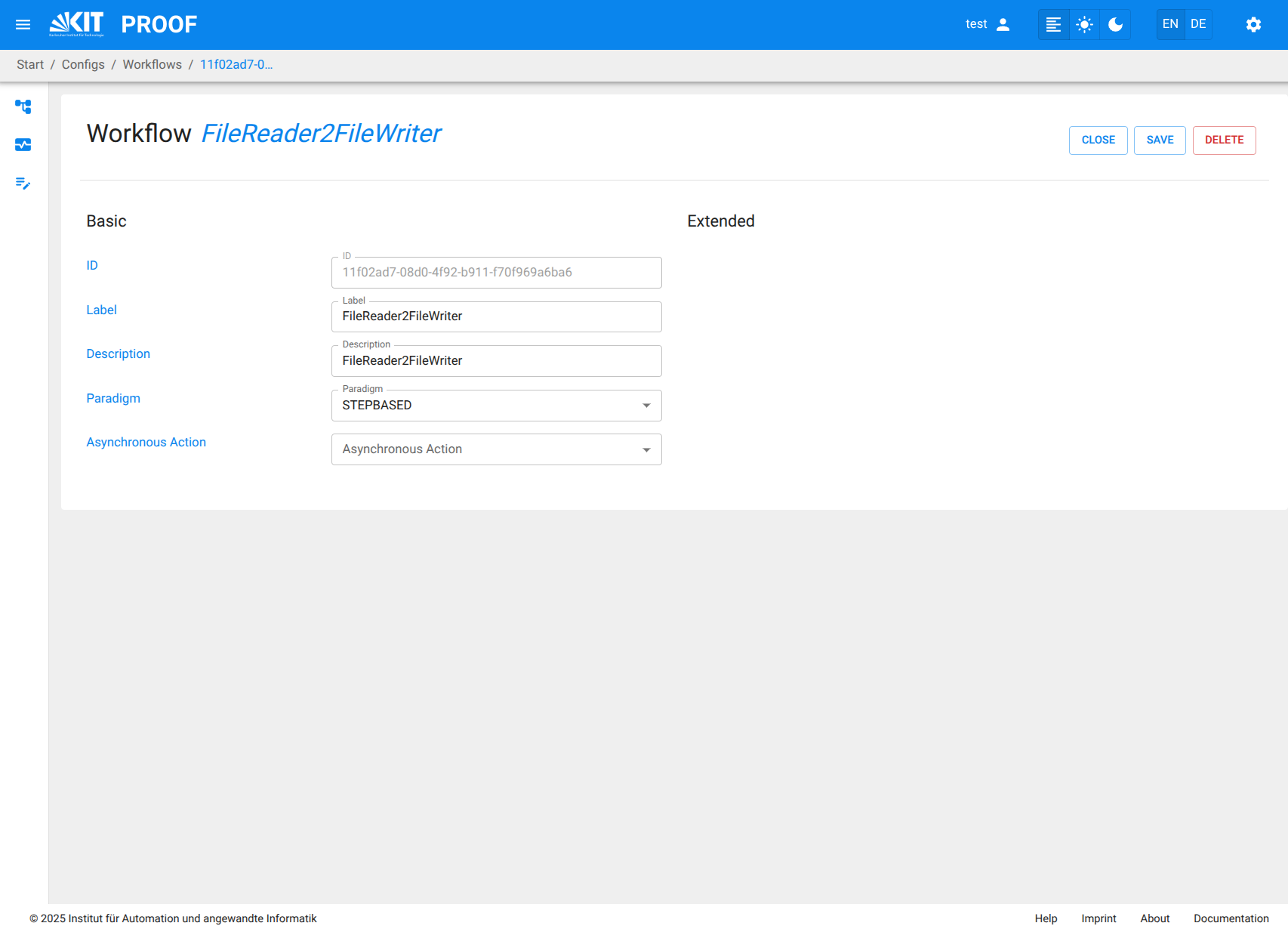Open the Paradigm STEPBASED dropdown

pos(496,406)
